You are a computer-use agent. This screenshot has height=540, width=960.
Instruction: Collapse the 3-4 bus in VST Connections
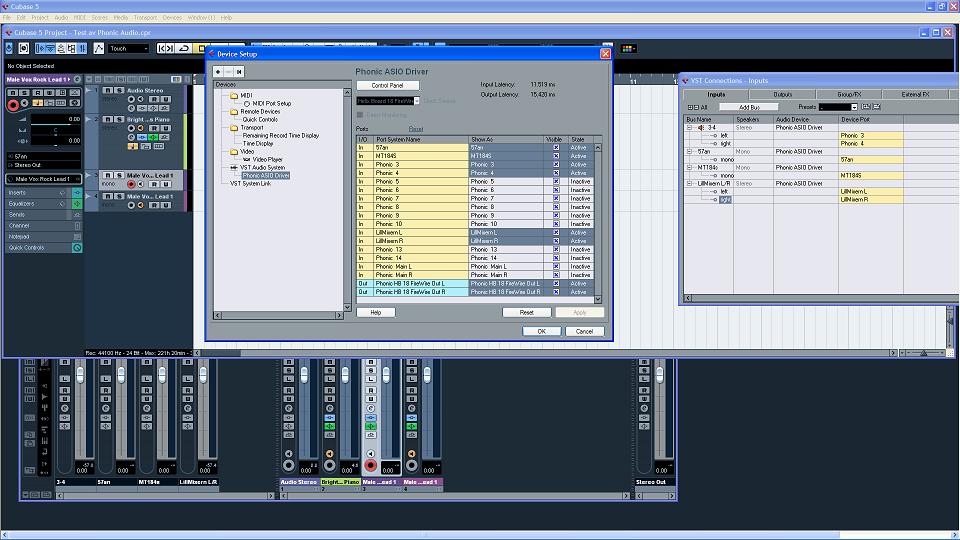coord(689,128)
